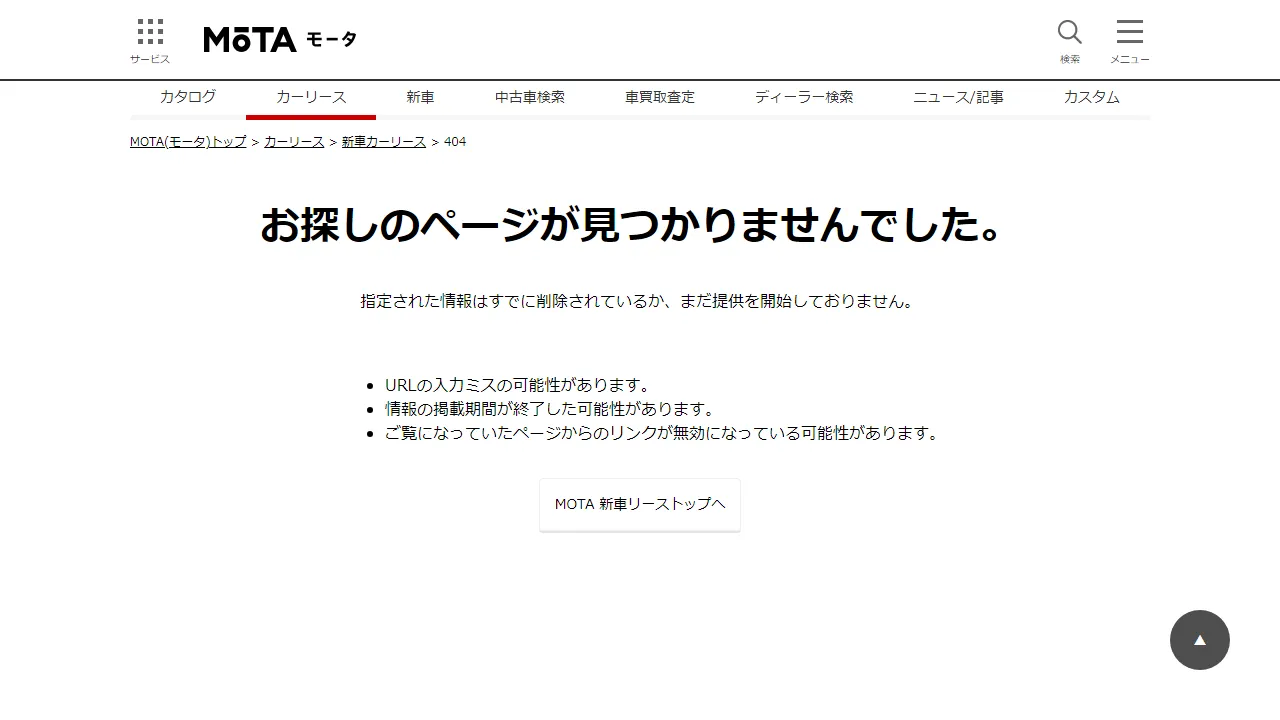Viewport: 1280px width, 720px height.
Task: Open the カーリース breadcrumb link
Action: click(x=293, y=142)
